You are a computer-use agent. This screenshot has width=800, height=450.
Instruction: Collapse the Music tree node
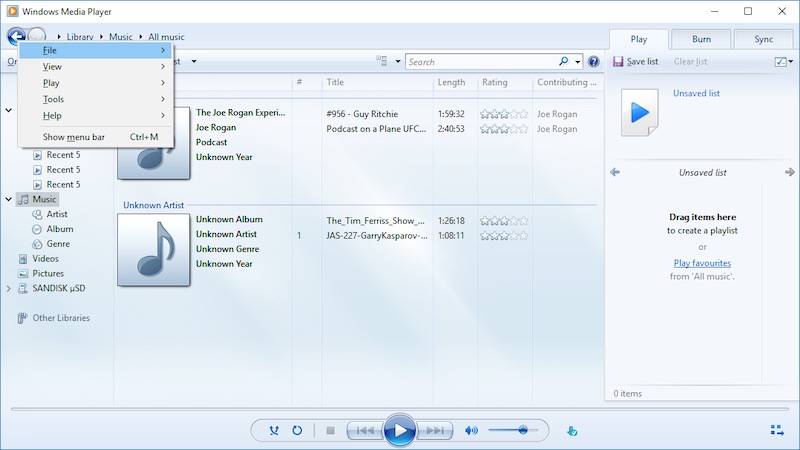pos(9,199)
